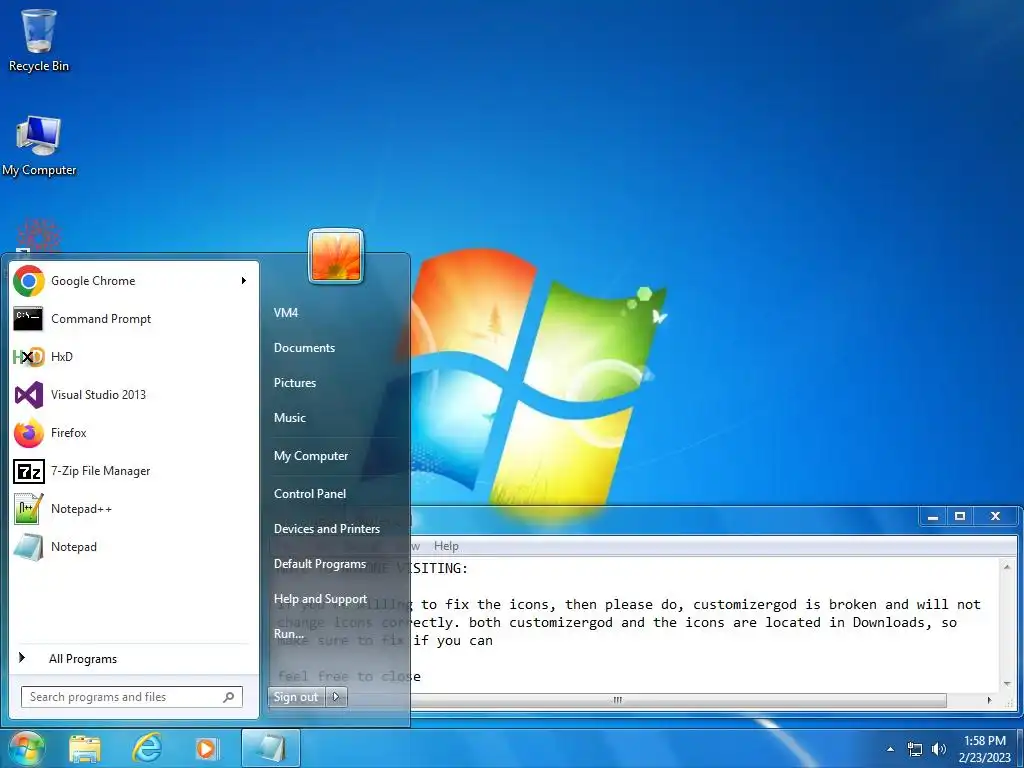This screenshot has width=1024, height=768.
Task: Minimize the Notepad window
Action: pyautogui.click(x=933, y=517)
